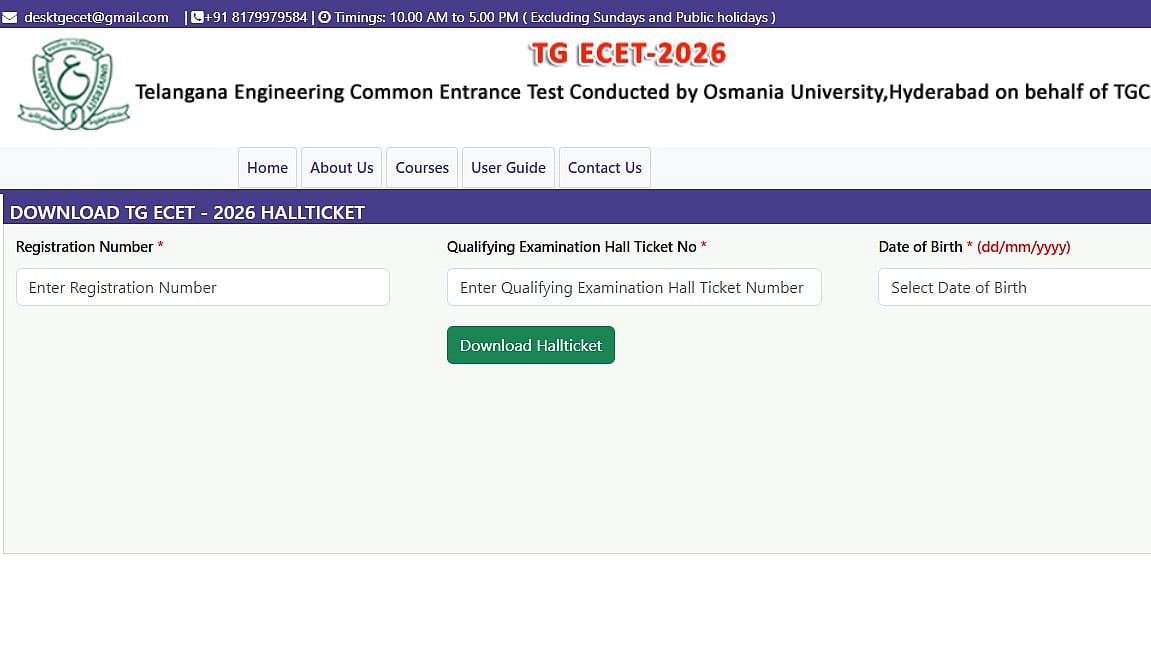1151x648 pixels.
Task: Click the Timings 10.00 AM to 5.00 PM text
Action: [x=555, y=17]
